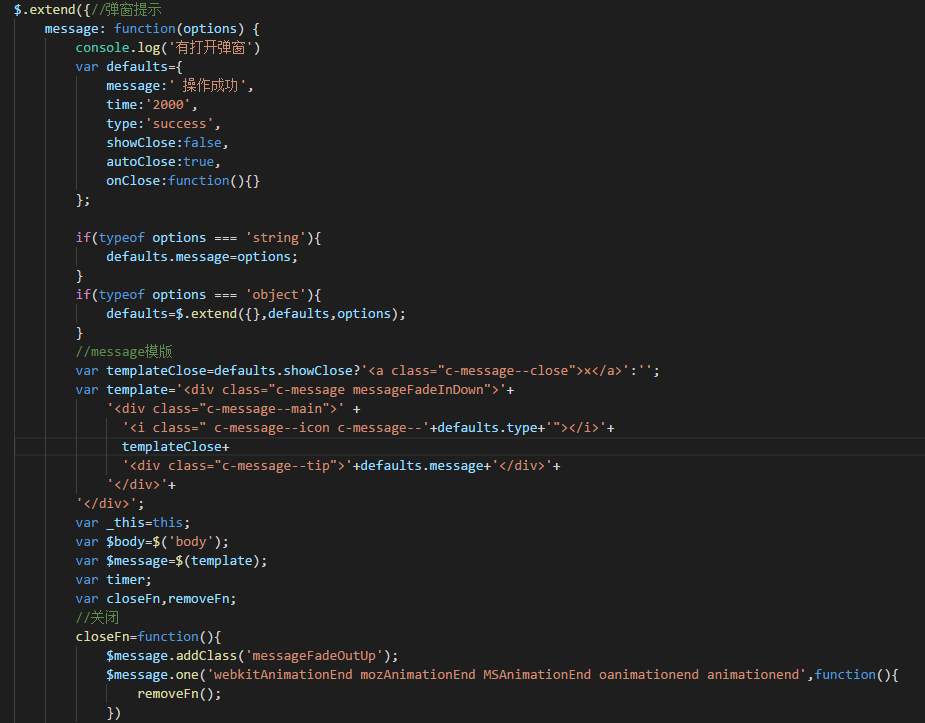Click the 'var closeFn,removeFn;' line

coord(156,599)
